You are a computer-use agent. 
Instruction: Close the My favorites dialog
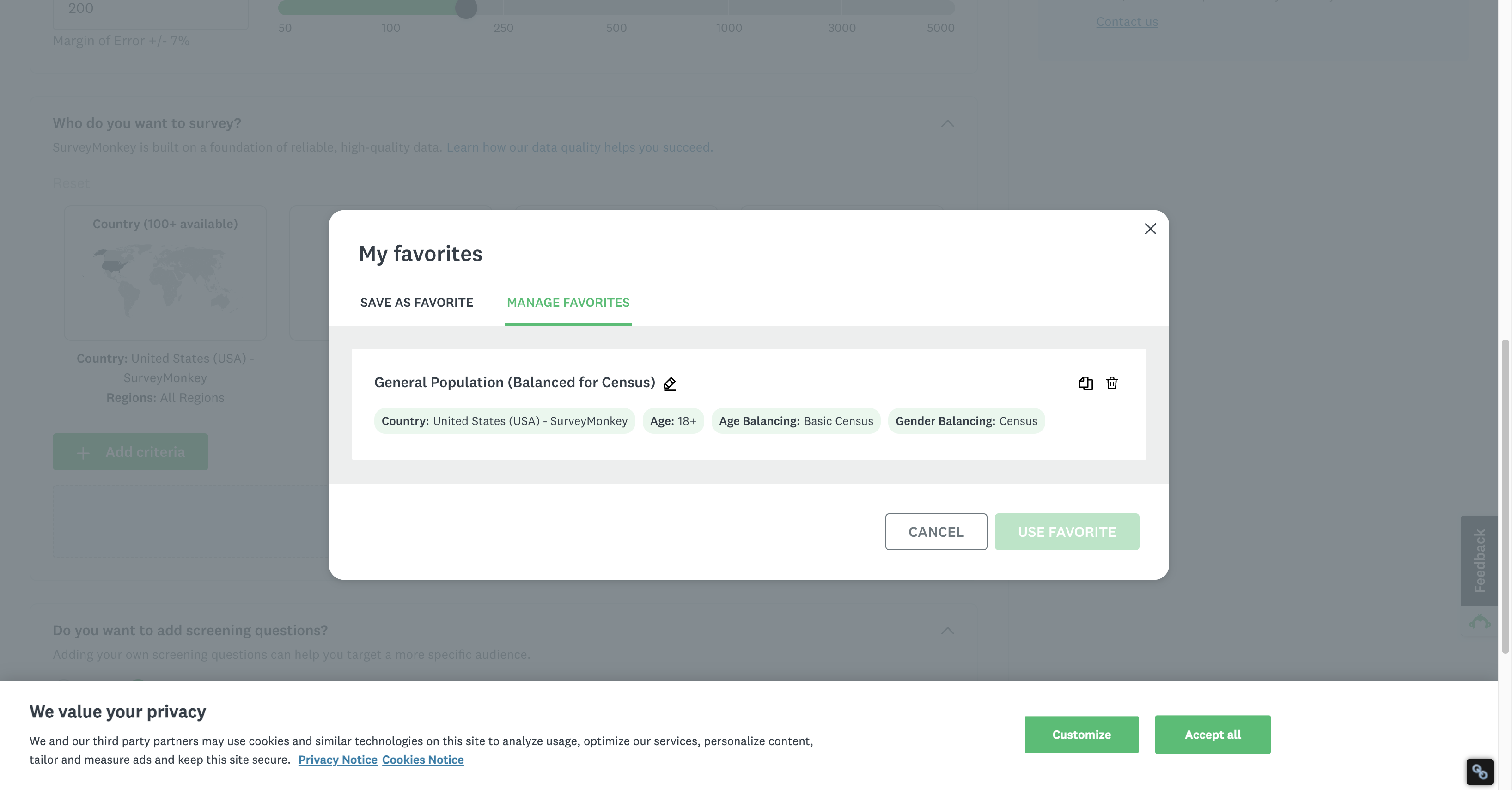pyautogui.click(x=1150, y=229)
